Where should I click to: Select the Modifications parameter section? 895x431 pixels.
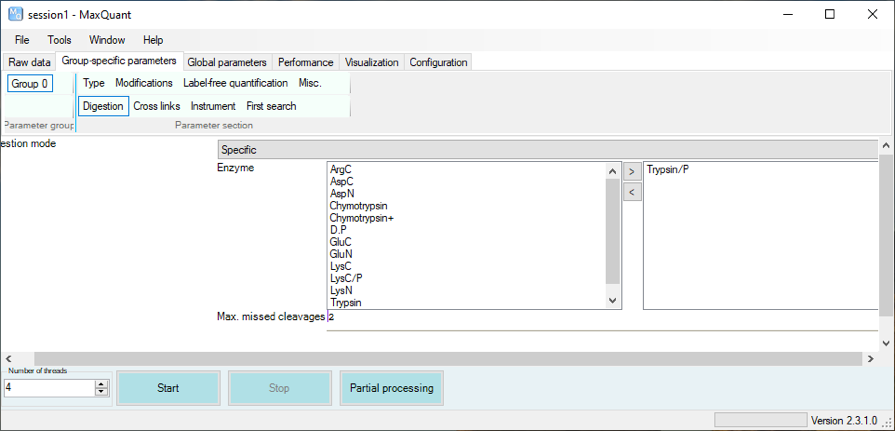(x=143, y=83)
